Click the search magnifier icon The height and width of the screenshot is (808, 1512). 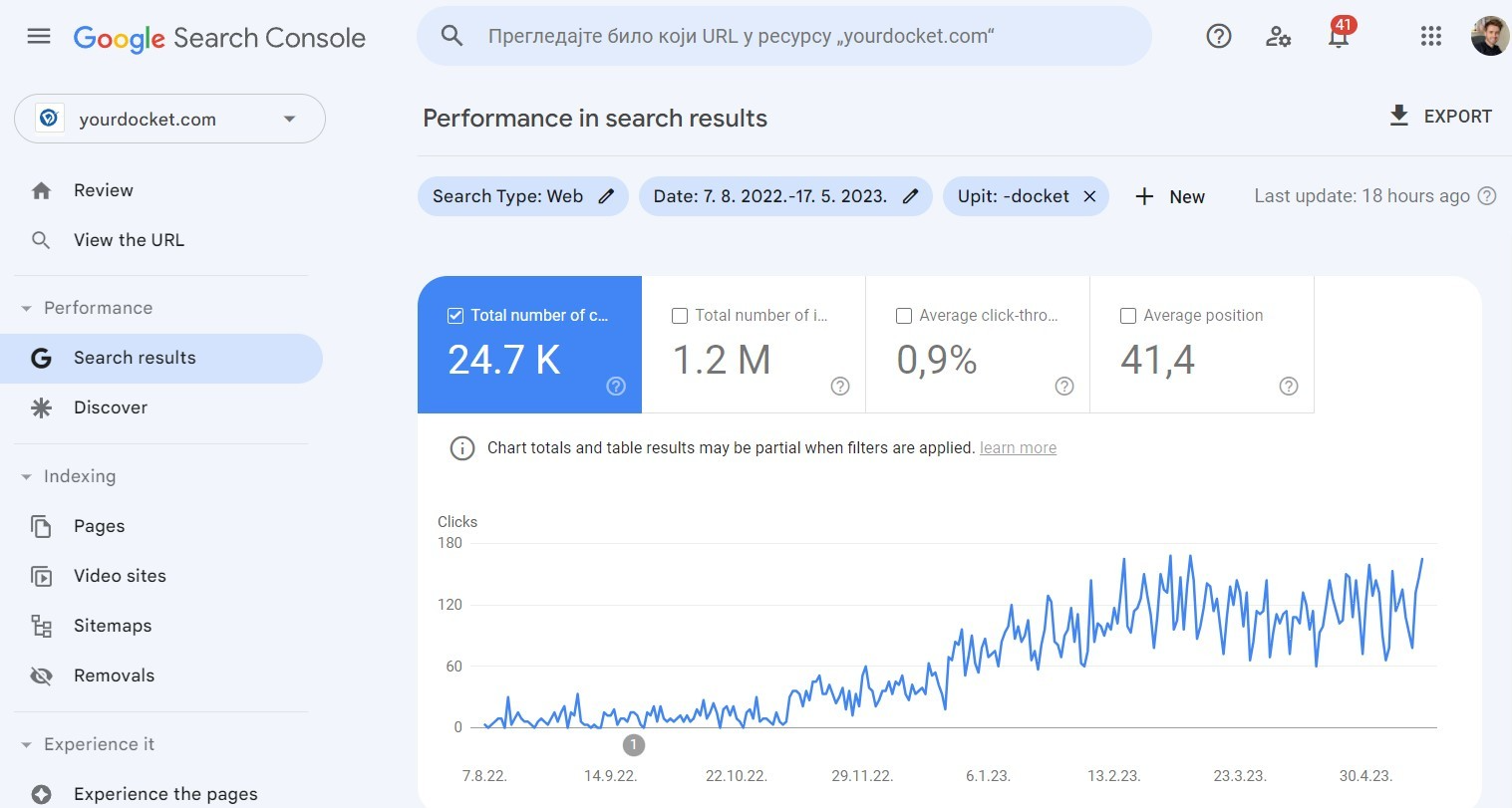click(452, 37)
